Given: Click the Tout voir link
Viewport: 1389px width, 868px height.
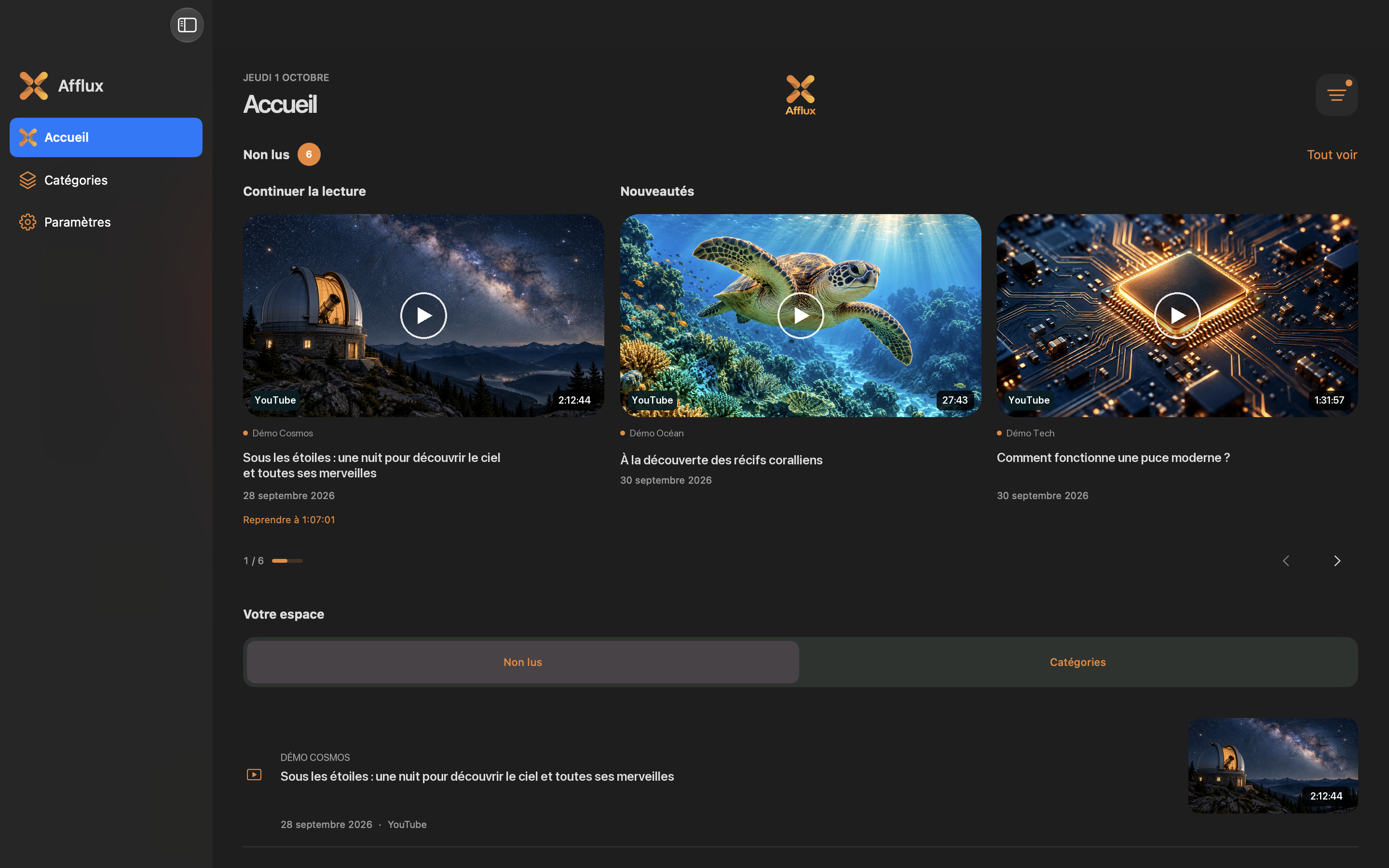Looking at the screenshot, I should tap(1332, 154).
